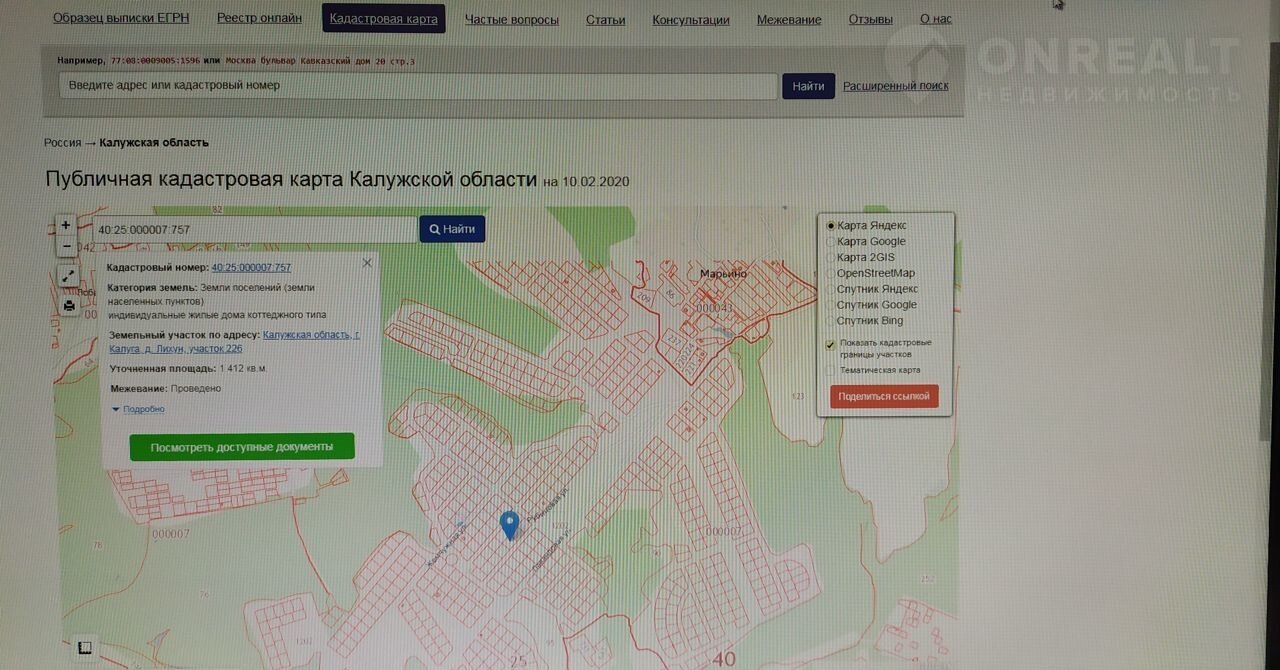
Task: Toggle Показать кадастровые границы участков checkbox
Action: [830, 345]
